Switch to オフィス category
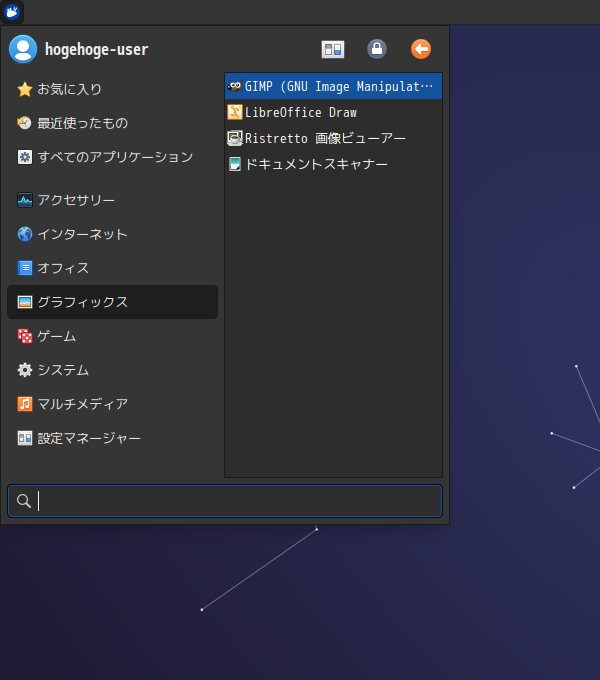The width and height of the screenshot is (600, 680). tap(112, 268)
